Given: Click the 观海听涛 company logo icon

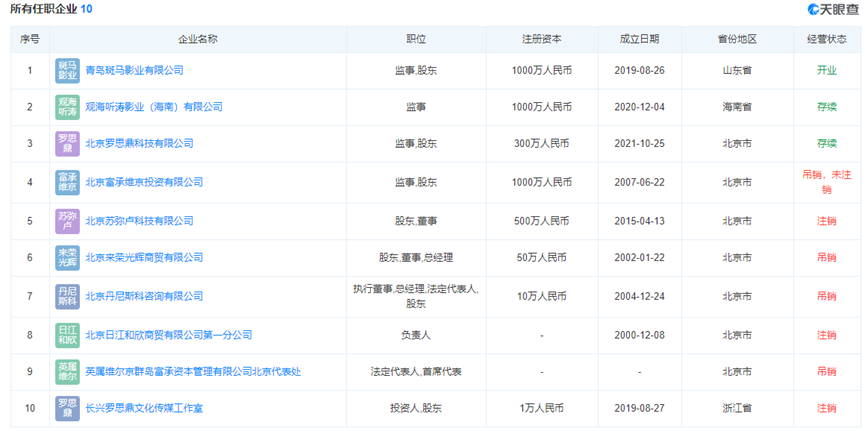Looking at the screenshot, I should [67, 107].
